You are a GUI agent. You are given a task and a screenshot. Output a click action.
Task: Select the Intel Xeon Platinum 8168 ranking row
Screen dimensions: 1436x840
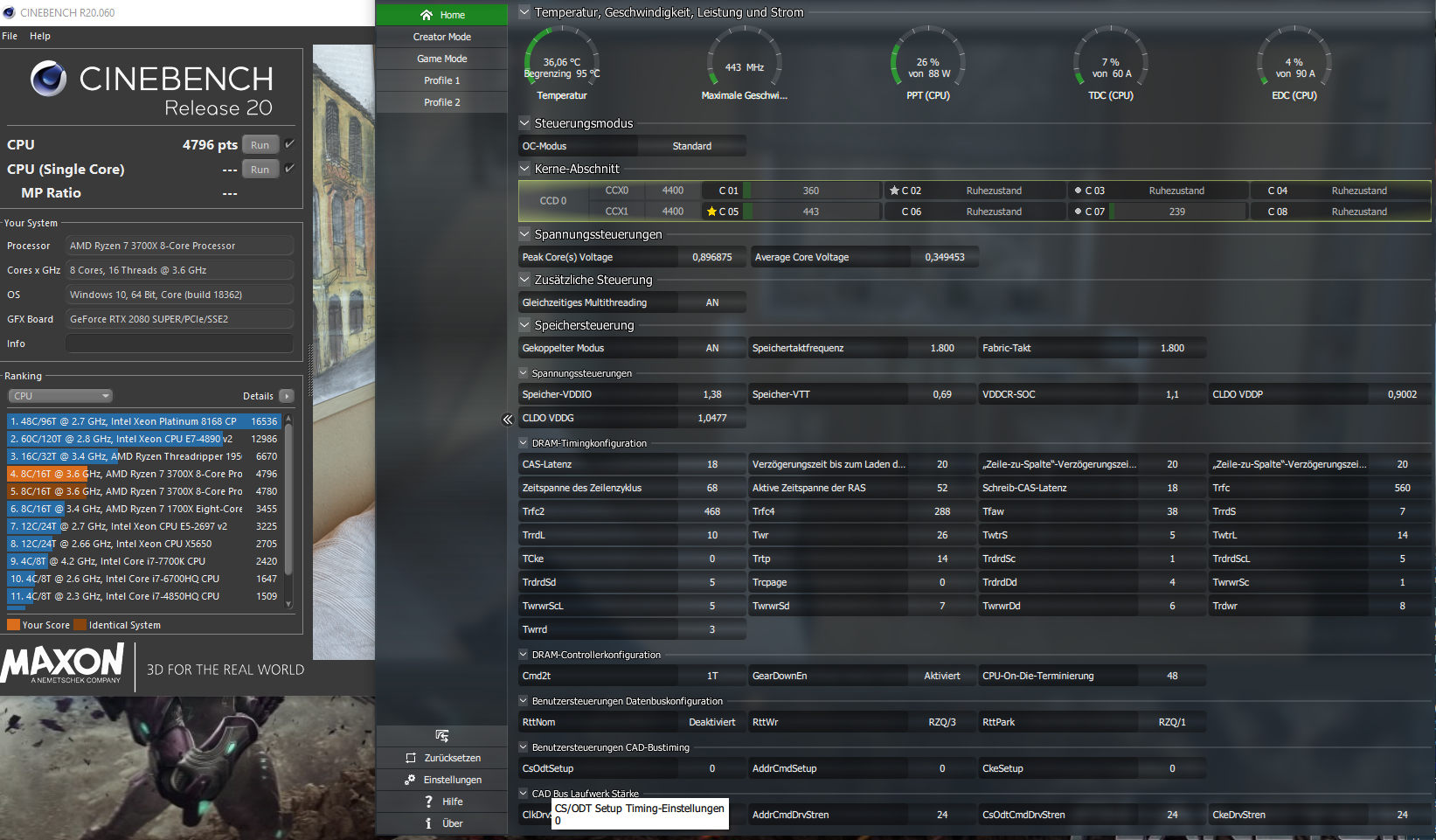click(143, 421)
